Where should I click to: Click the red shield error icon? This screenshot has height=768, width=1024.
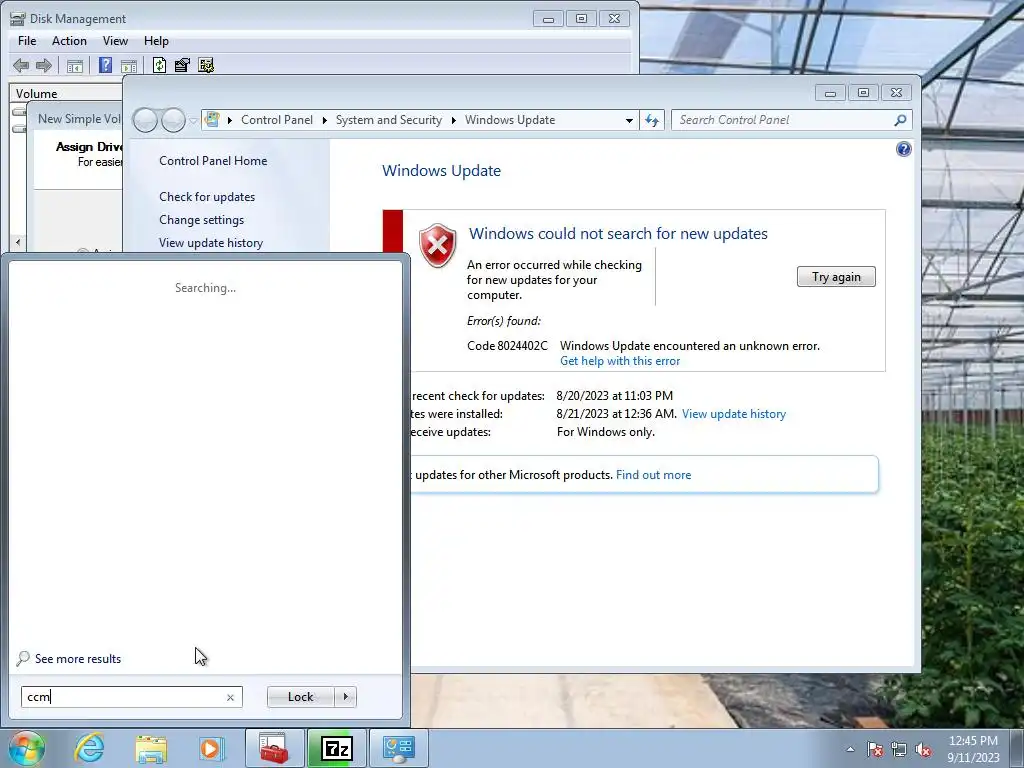pyautogui.click(x=438, y=246)
